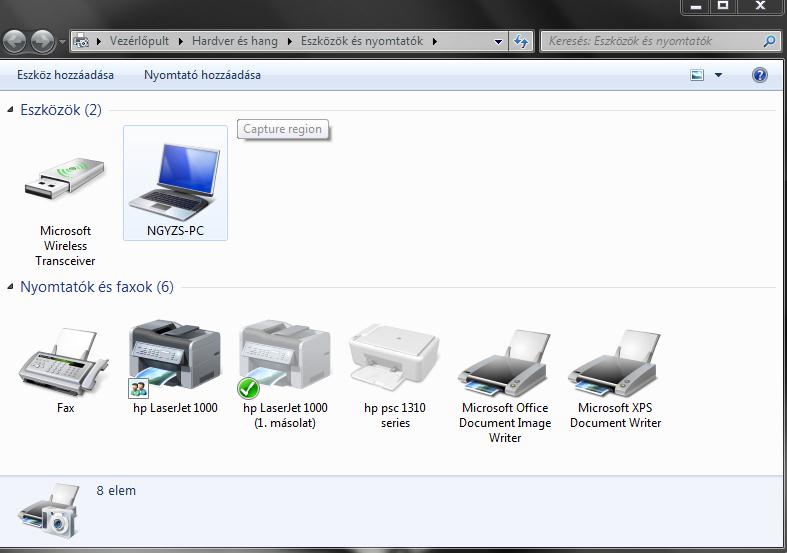Focus the Keresés: Eszközök és nyomtatók search box
This screenshot has height=553, width=787.
[x=654, y=41]
